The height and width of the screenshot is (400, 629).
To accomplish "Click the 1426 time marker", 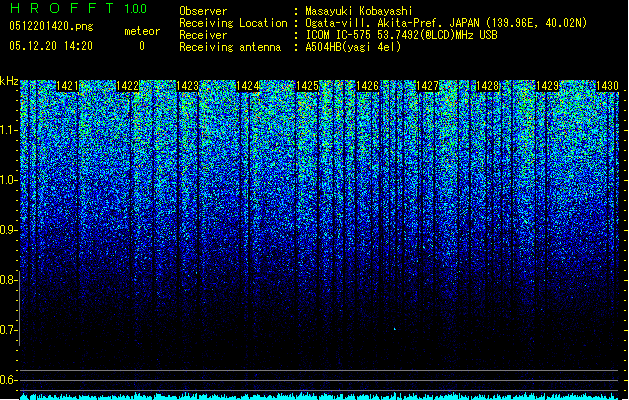I will tap(367, 86).
